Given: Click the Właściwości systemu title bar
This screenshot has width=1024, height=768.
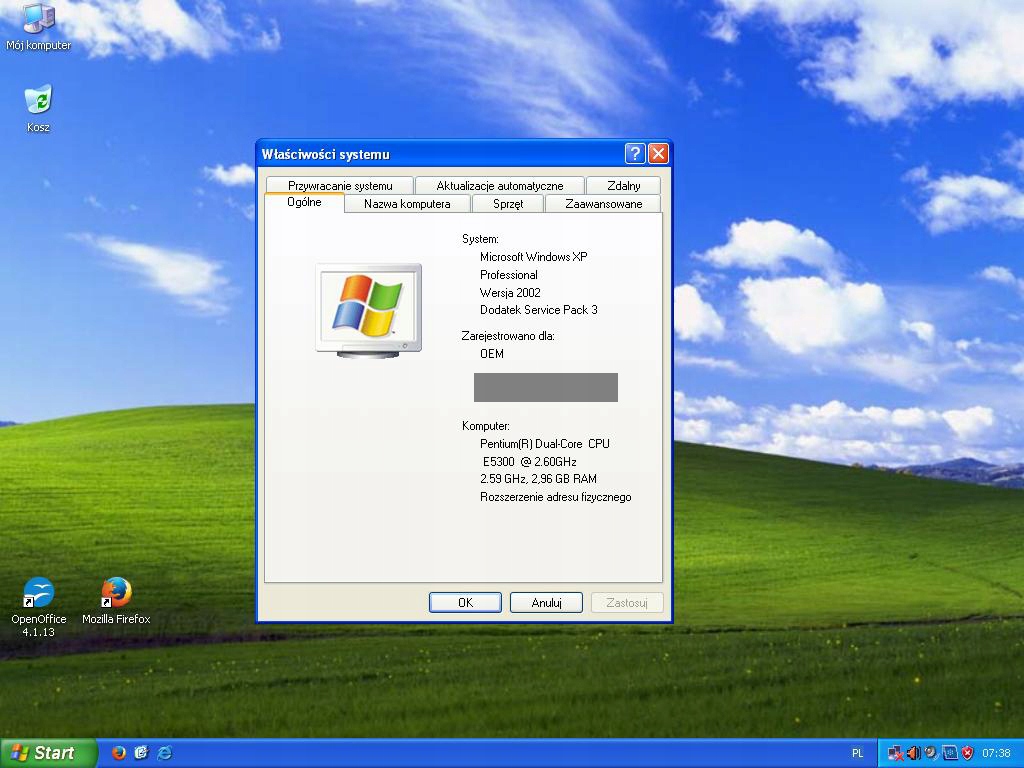Looking at the screenshot, I should pyautogui.click(x=441, y=154).
